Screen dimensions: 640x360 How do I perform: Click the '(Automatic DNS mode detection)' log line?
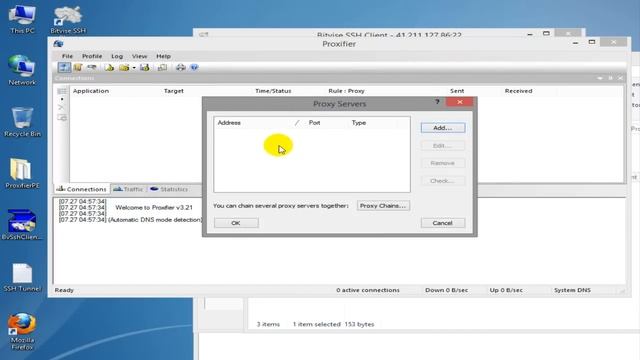[x=155, y=220]
